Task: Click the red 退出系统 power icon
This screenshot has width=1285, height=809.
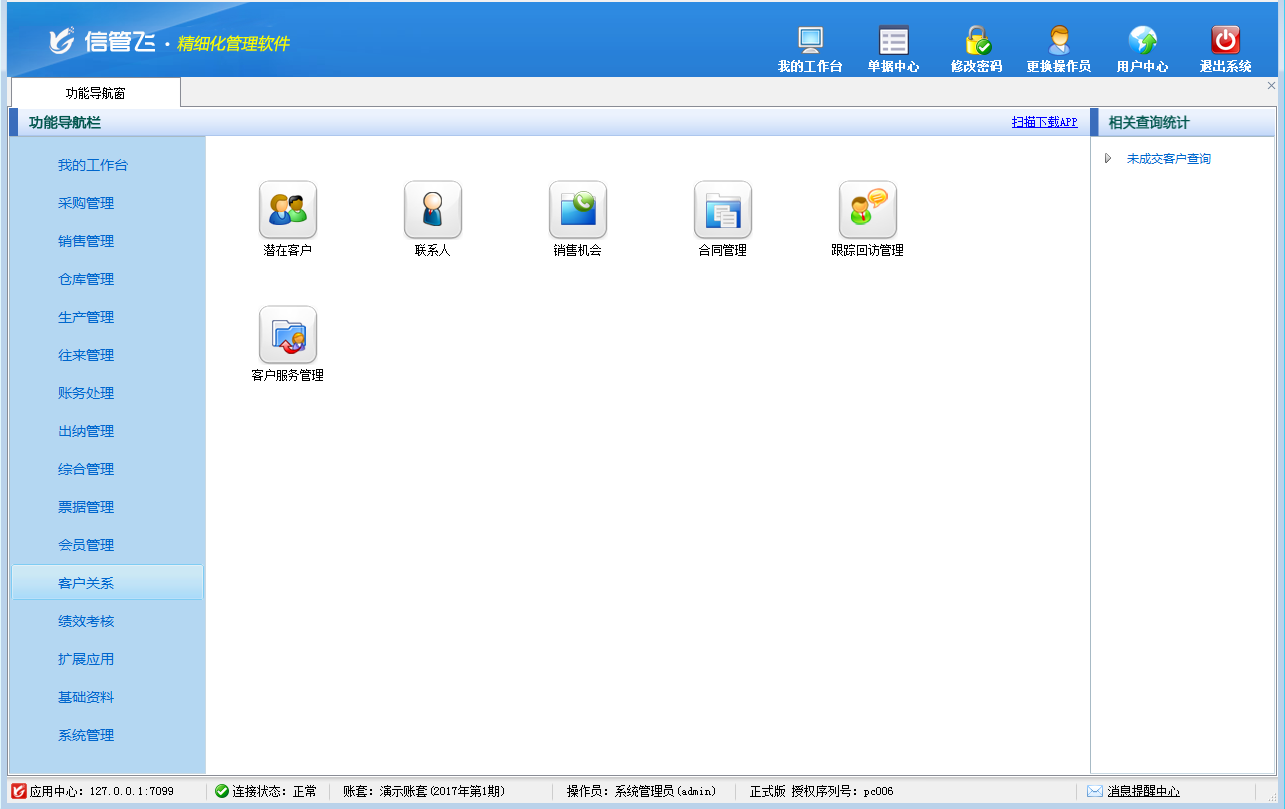Action: 1225,41
